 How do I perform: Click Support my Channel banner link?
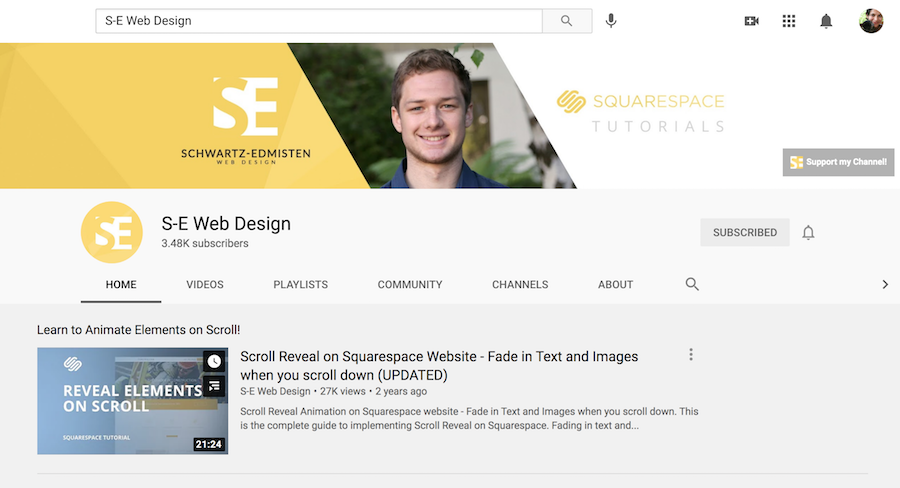click(839, 162)
